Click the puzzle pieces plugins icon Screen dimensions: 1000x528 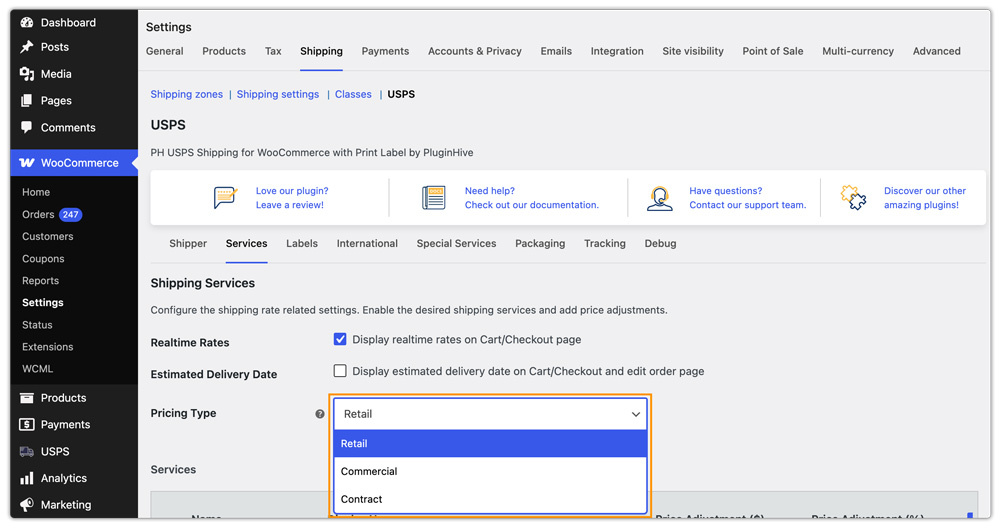[x=853, y=198]
